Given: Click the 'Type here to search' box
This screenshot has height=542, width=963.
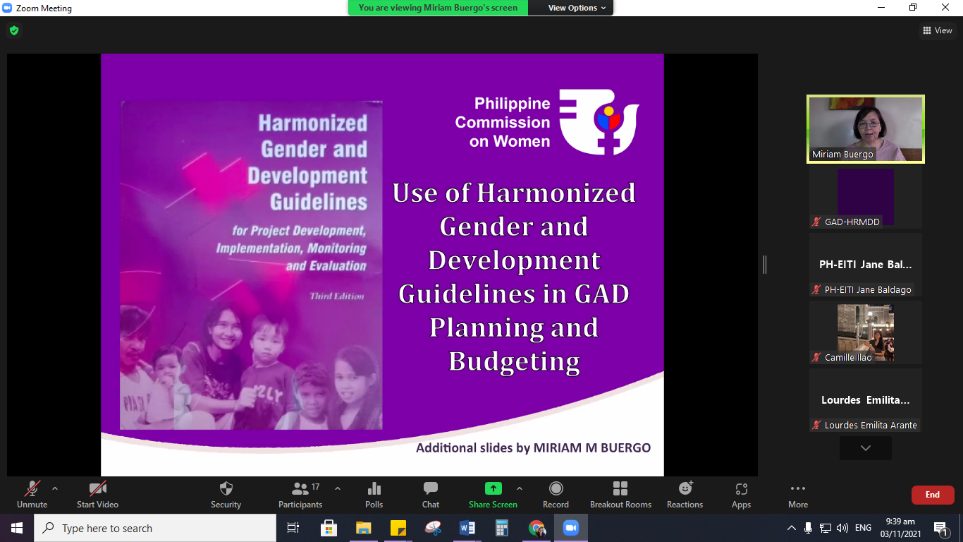Looking at the screenshot, I should click(x=155, y=528).
